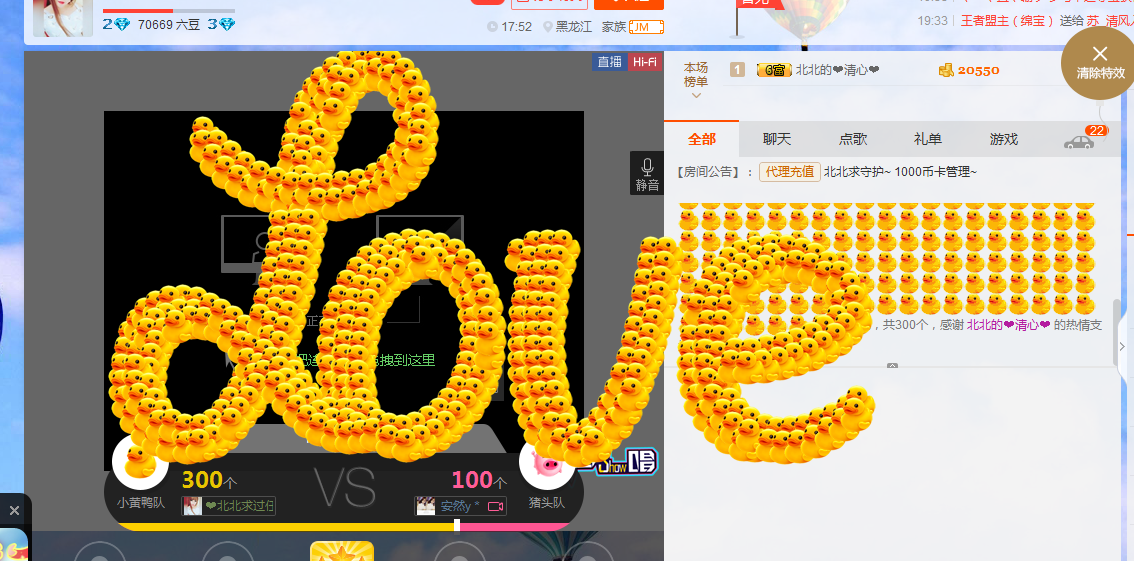The width and height of the screenshot is (1134, 561).
Task: Click the host level progress bar
Action: click(x=169, y=11)
